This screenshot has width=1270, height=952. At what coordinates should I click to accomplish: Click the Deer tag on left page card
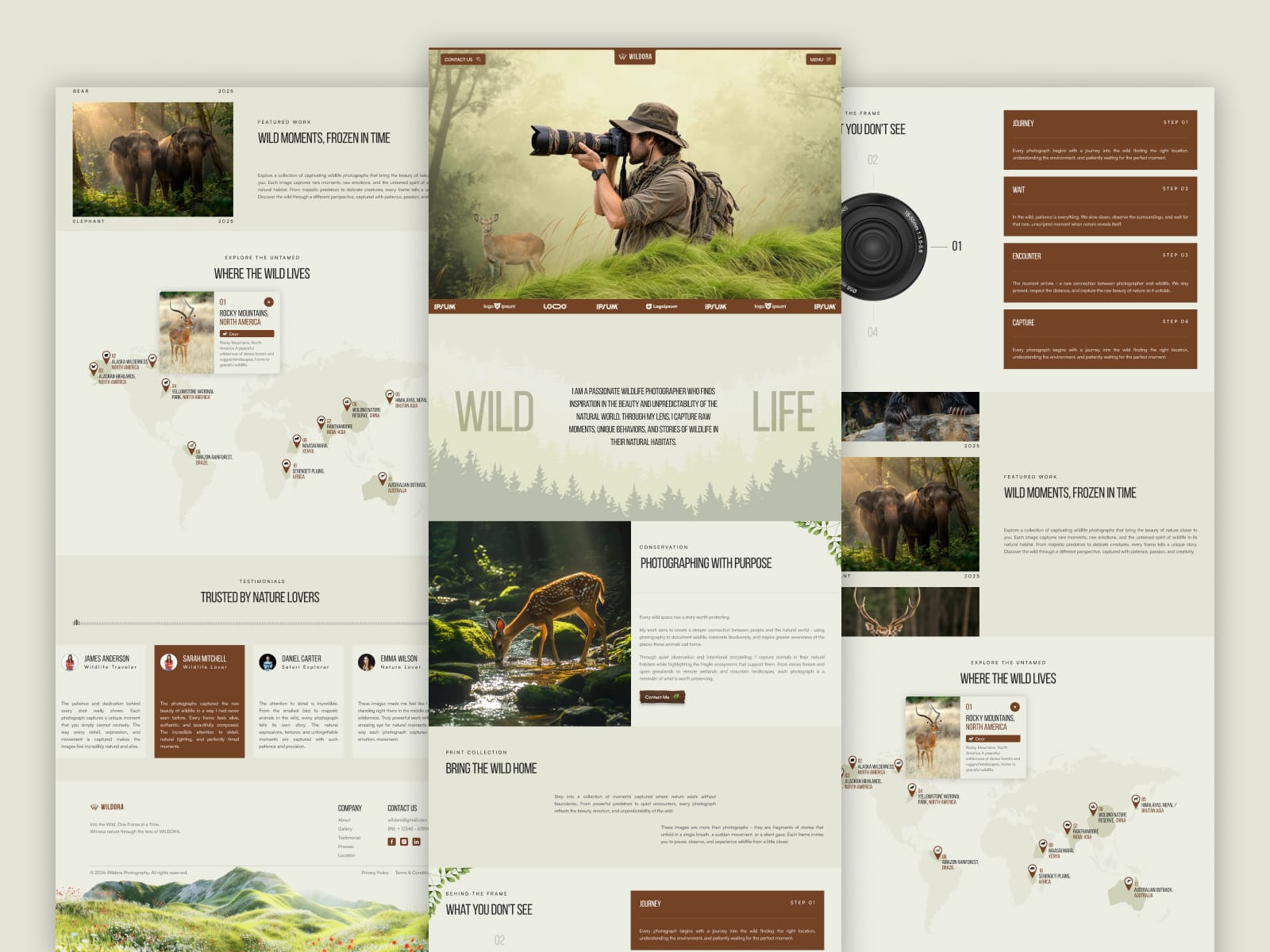coord(247,334)
